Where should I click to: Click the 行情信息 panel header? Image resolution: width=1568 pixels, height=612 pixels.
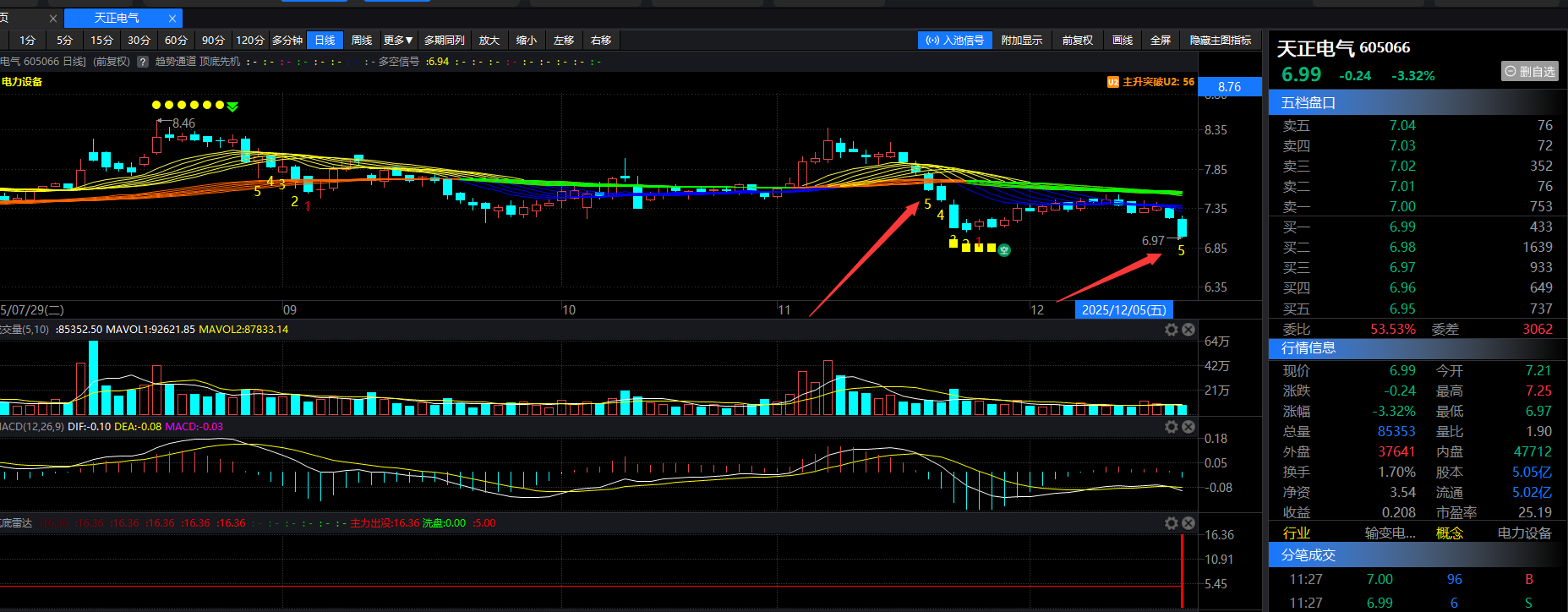click(x=1418, y=347)
